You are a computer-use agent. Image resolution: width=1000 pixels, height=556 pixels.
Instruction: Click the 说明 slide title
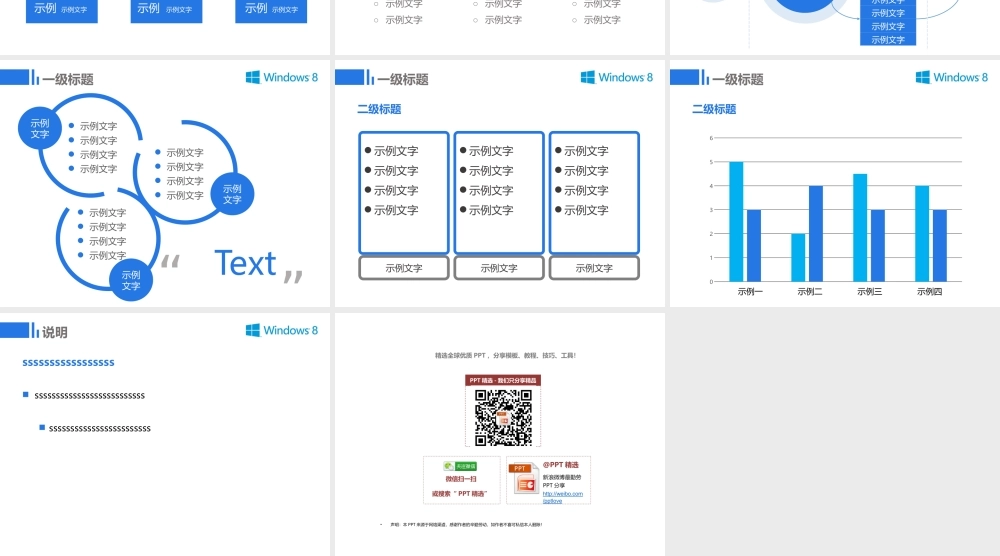coord(55,332)
